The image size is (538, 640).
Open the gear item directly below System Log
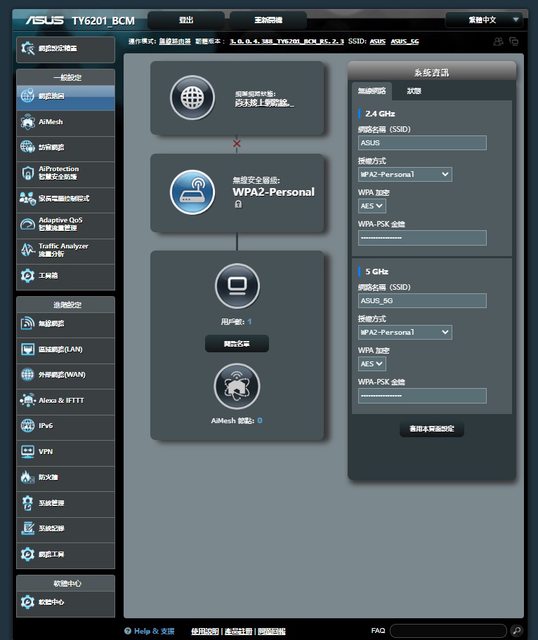(65, 554)
